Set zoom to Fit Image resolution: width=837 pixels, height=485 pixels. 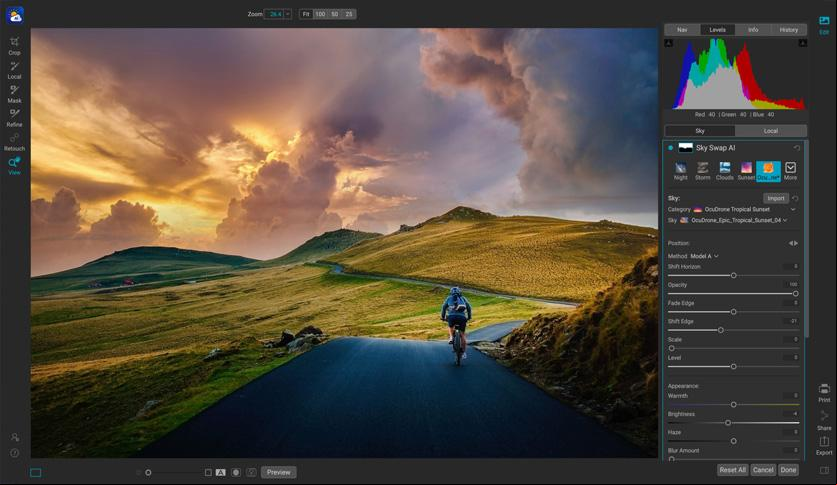(306, 14)
